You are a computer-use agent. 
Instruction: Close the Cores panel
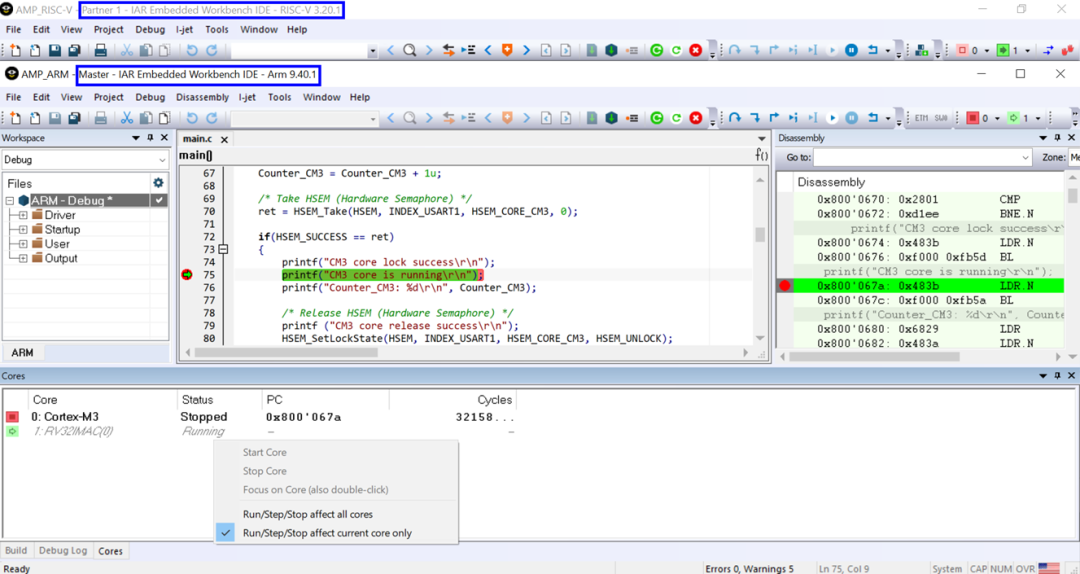1071,376
